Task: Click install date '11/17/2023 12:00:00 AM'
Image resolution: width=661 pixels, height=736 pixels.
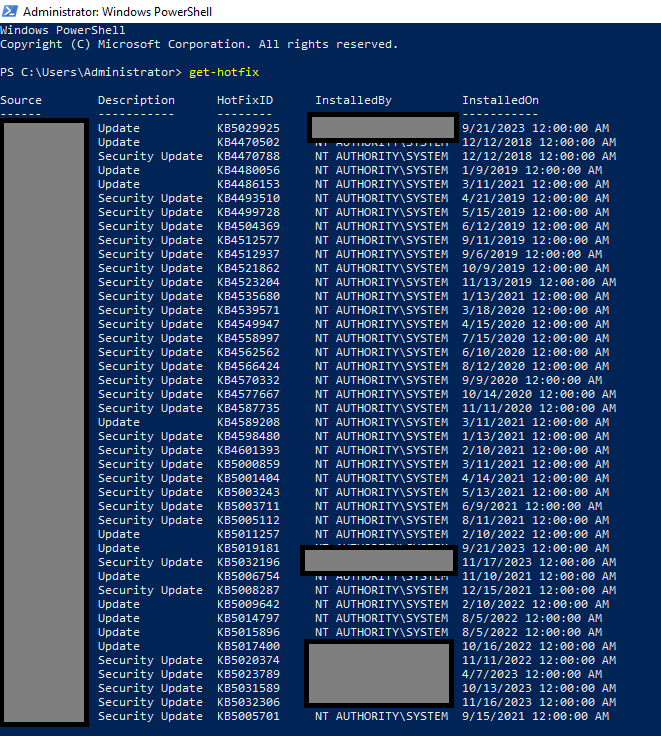Action: point(539,562)
